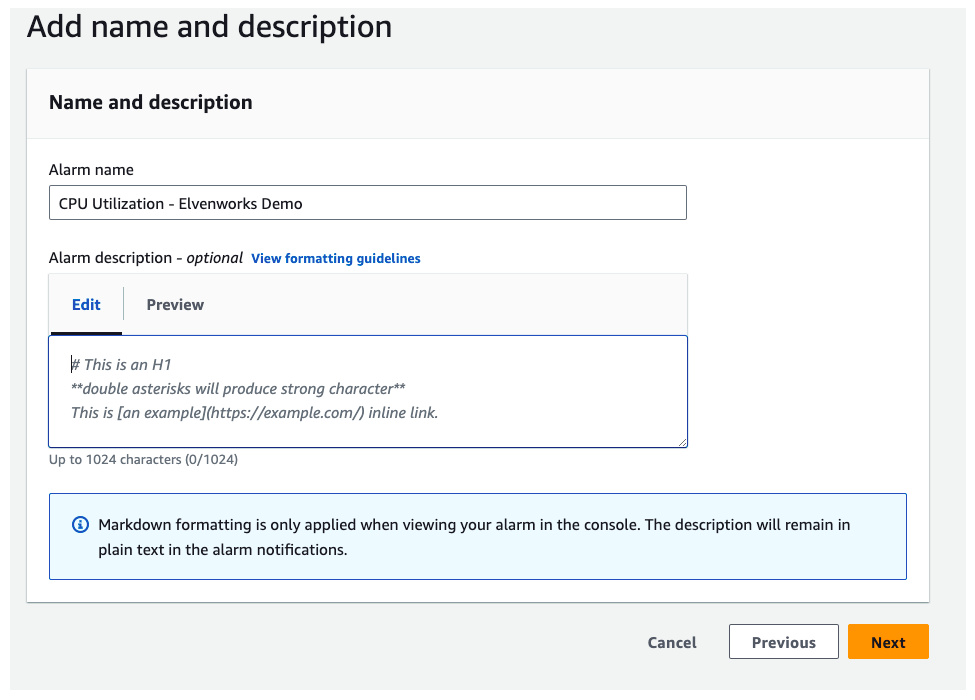Click the info icon in Markdown notice

click(81, 525)
